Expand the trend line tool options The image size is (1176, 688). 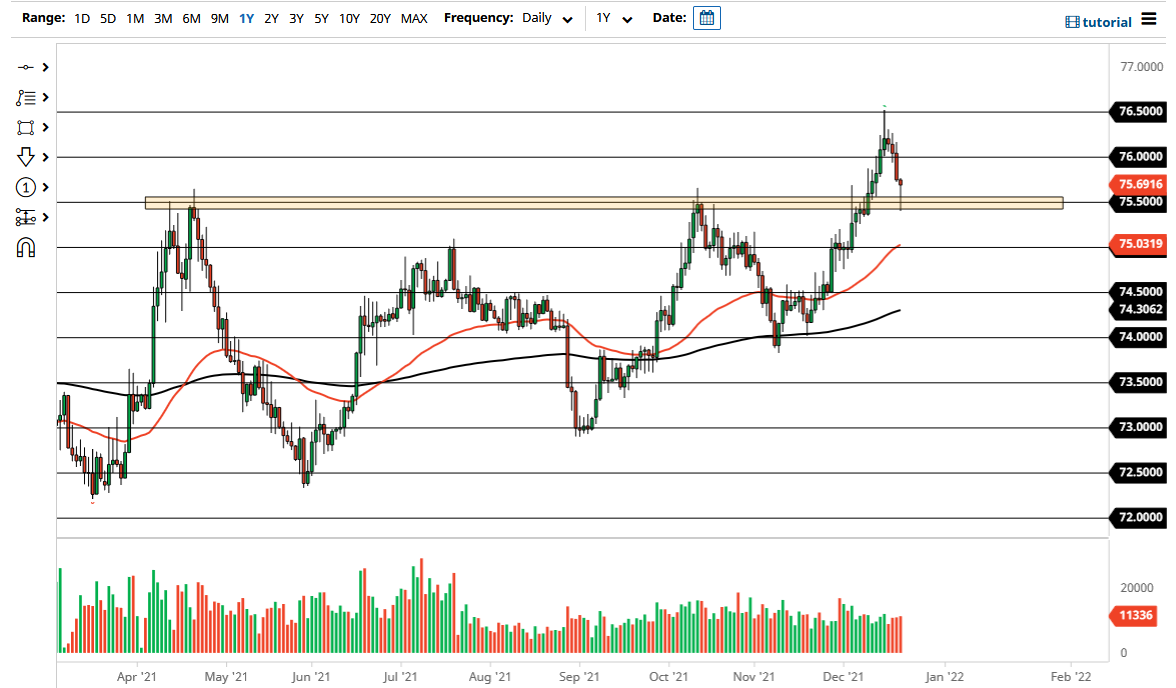[x=45, y=68]
